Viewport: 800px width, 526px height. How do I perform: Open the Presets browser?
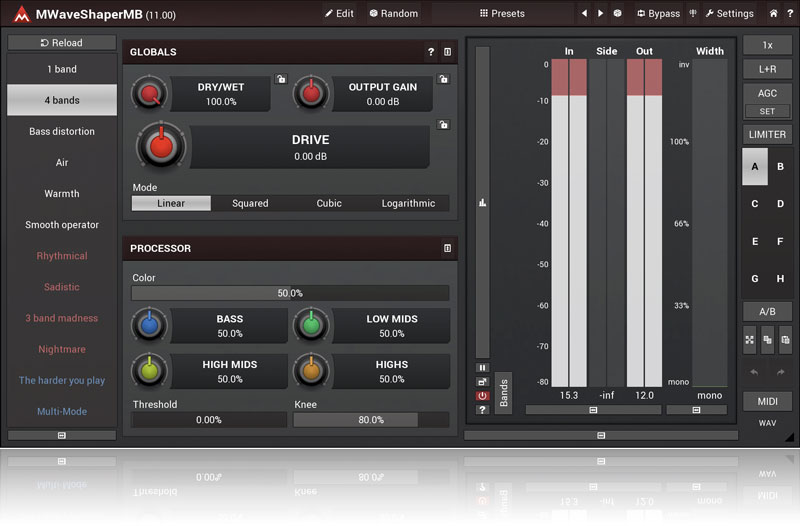(x=502, y=14)
